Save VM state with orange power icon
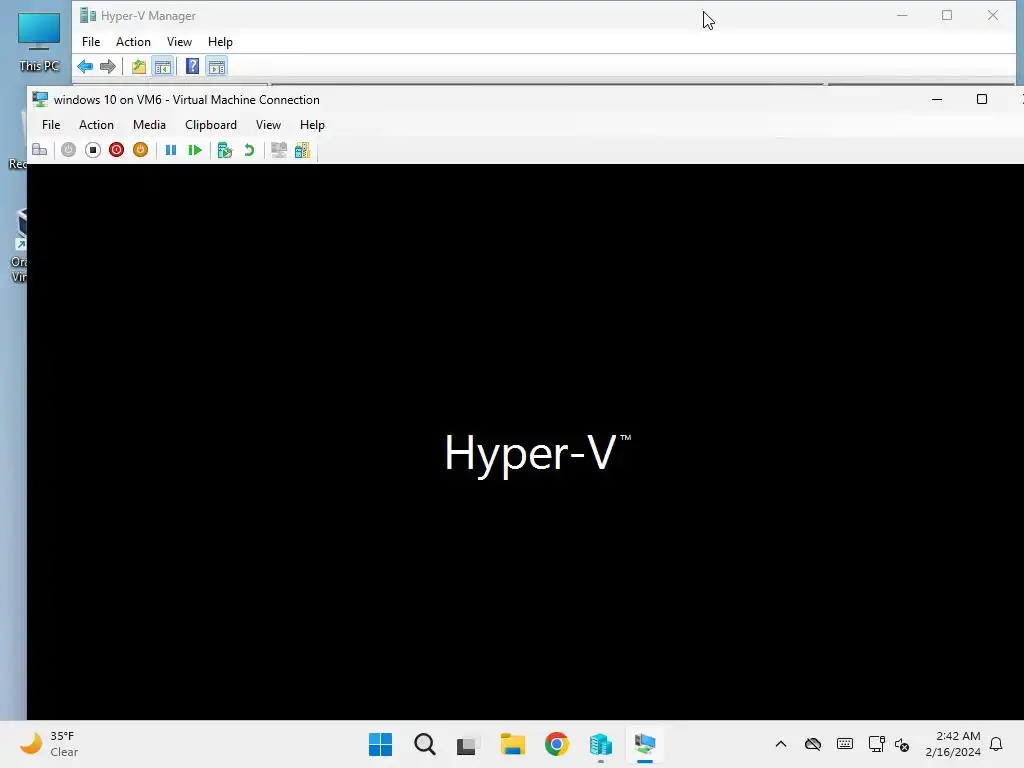1024x768 pixels. pos(140,150)
